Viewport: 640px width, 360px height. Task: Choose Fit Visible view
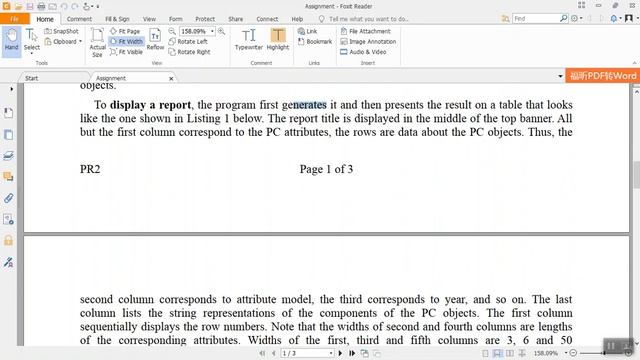[x=126, y=52]
